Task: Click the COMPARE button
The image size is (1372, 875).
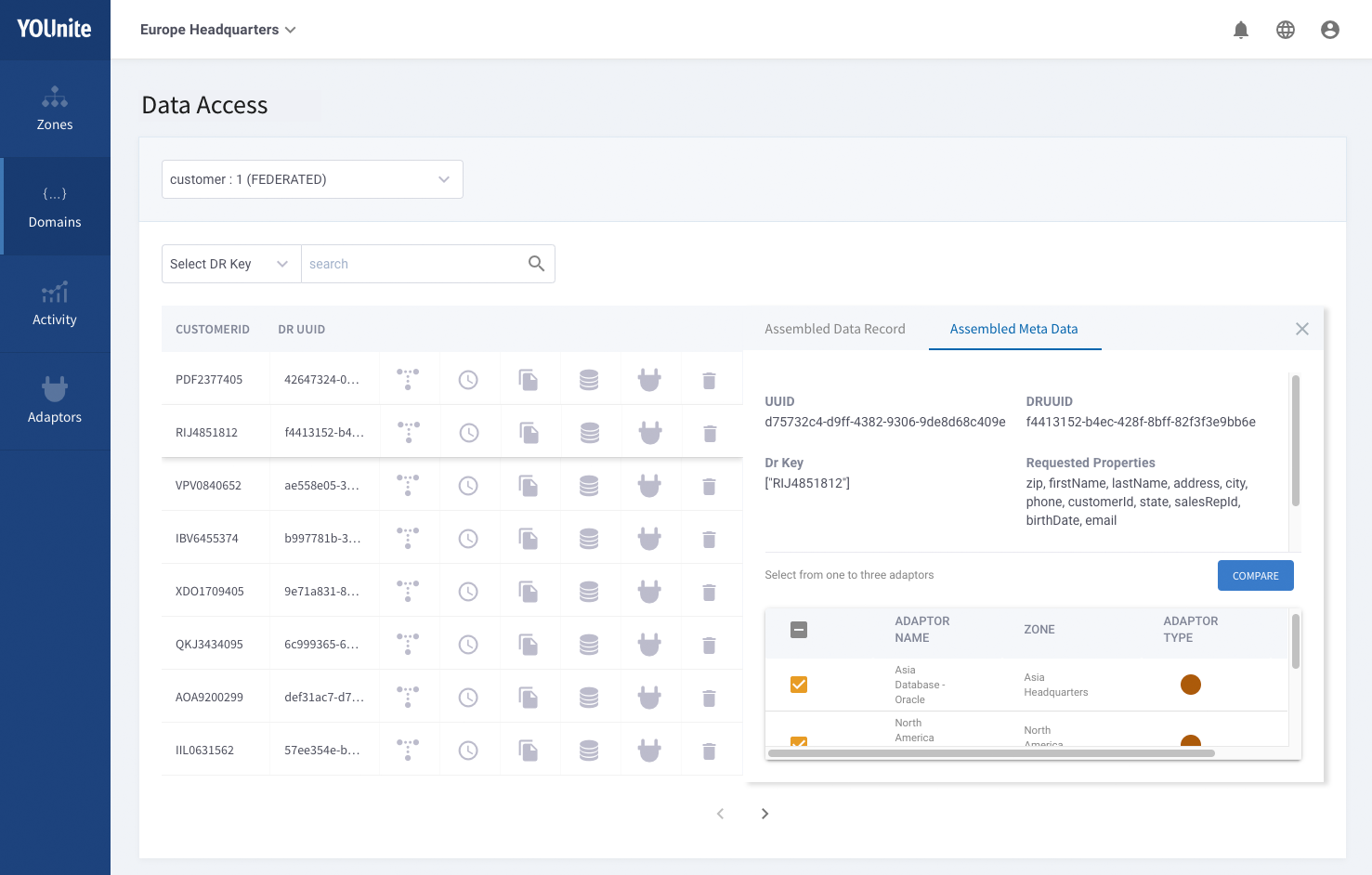Action: [x=1256, y=576]
